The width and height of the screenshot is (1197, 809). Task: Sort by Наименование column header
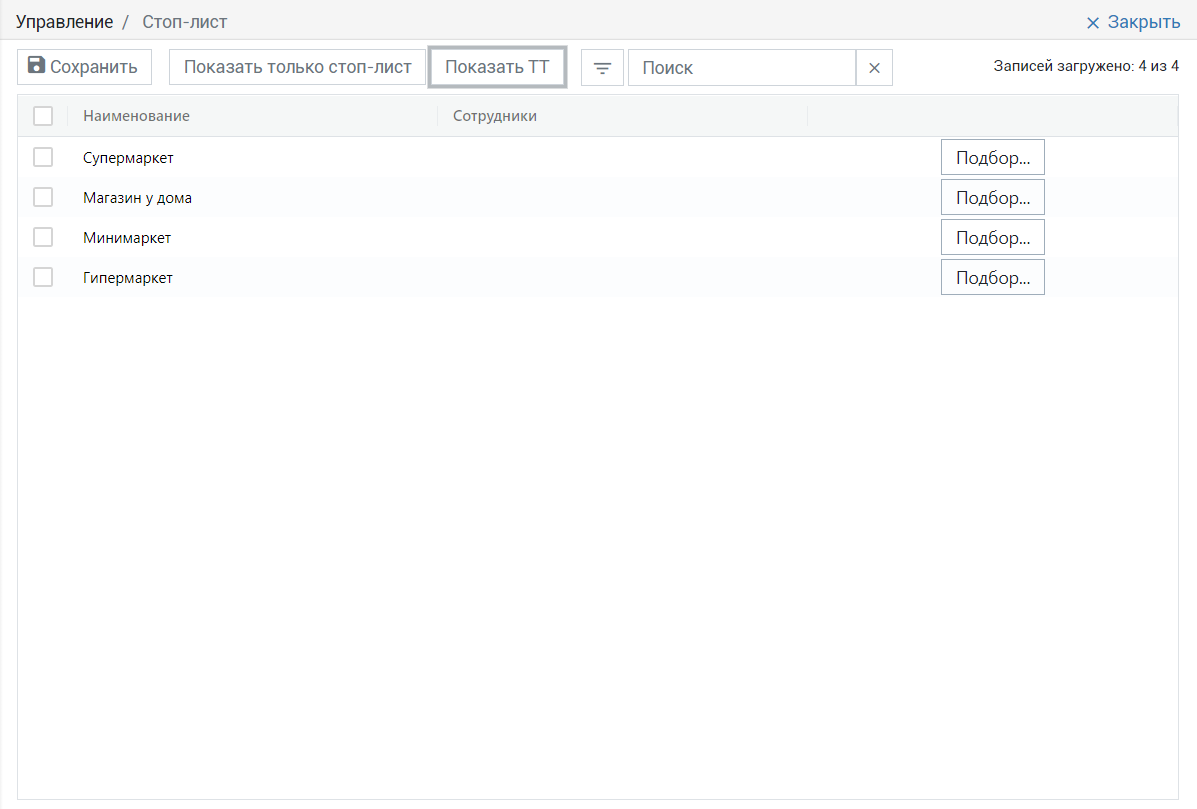click(136, 116)
